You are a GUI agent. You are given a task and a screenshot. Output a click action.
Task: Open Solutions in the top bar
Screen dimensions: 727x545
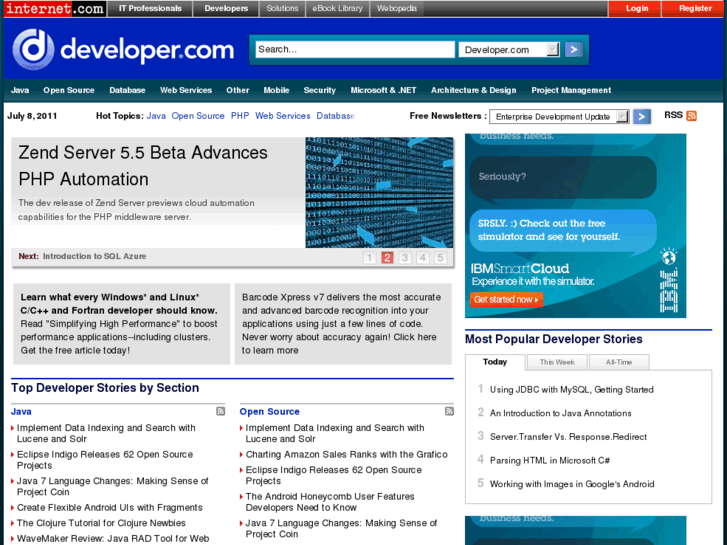(x=282, y=8)
